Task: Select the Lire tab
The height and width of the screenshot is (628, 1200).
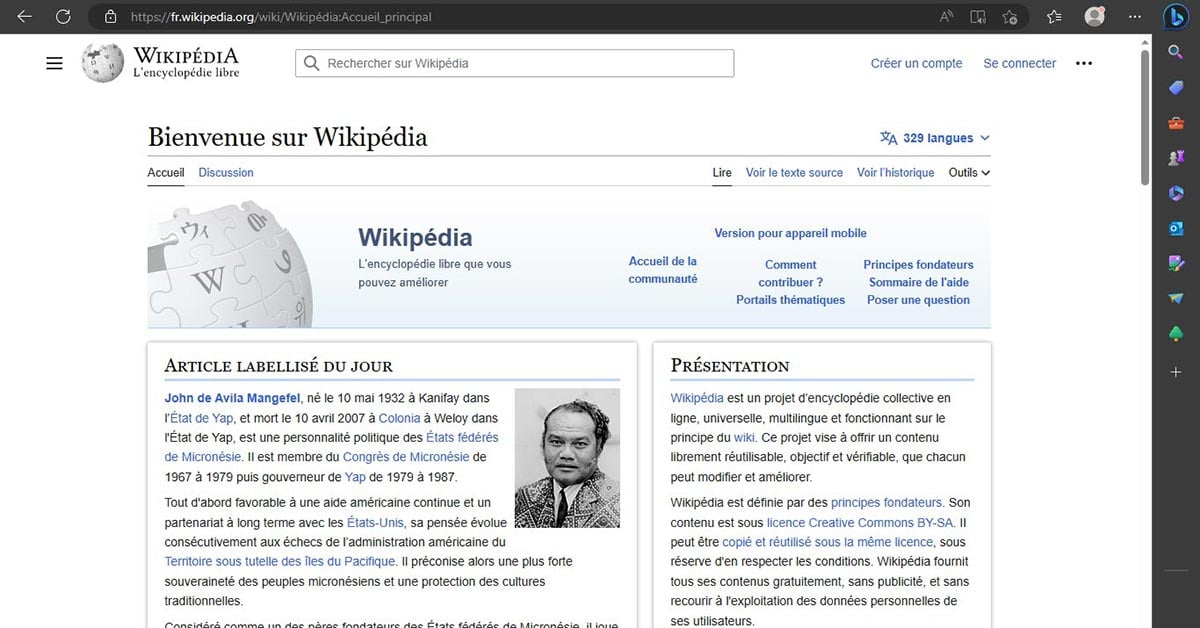Action: (x=722, y=172)
